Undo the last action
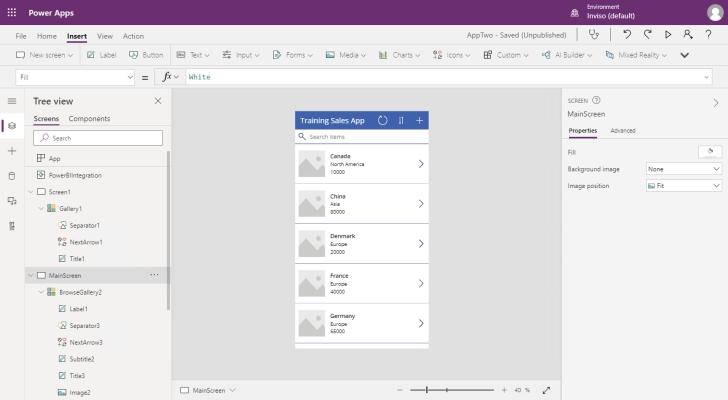728x400 pixels. tap(627, 35)
